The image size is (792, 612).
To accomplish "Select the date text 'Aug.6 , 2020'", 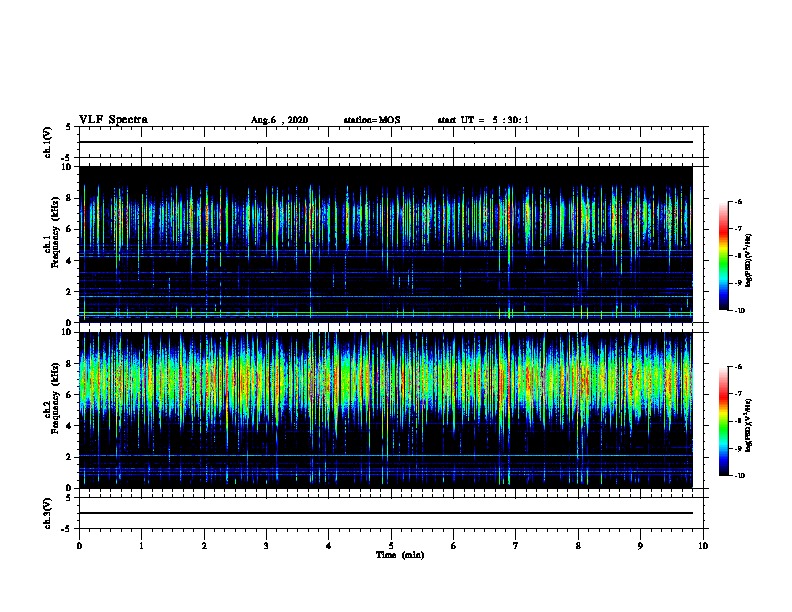I will coord(279,120).
